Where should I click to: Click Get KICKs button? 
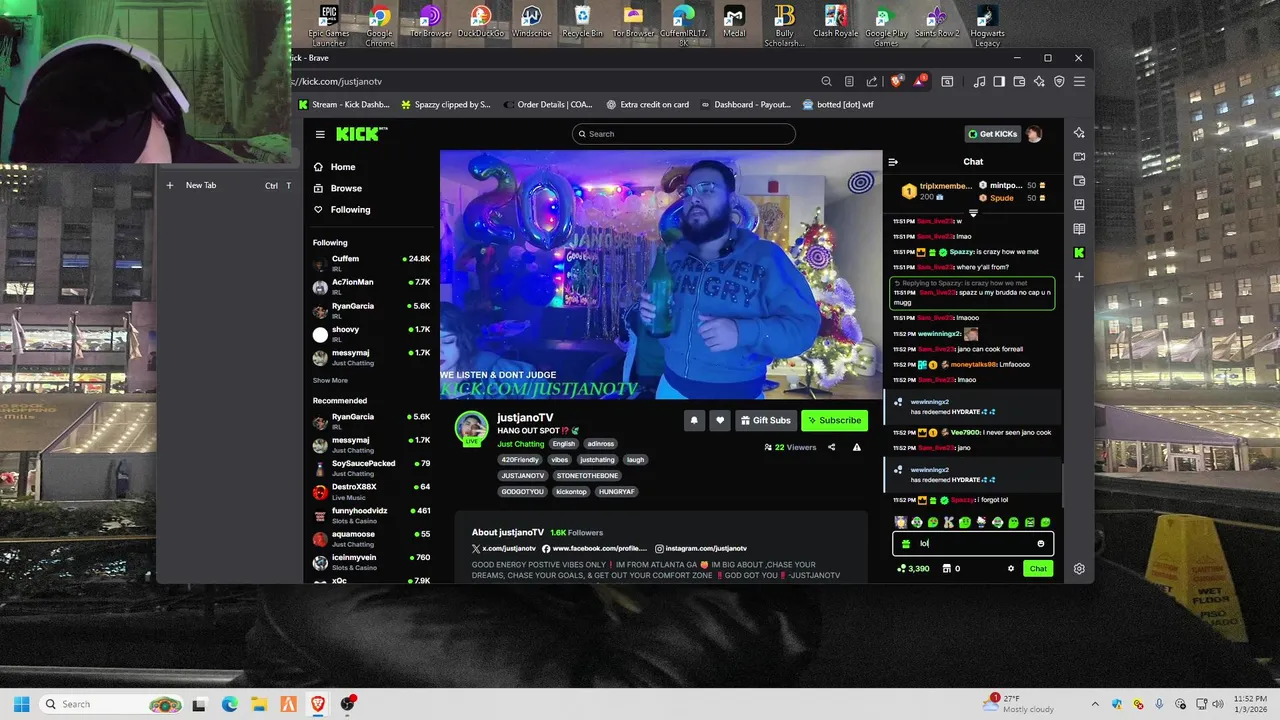tap(992, 134)
